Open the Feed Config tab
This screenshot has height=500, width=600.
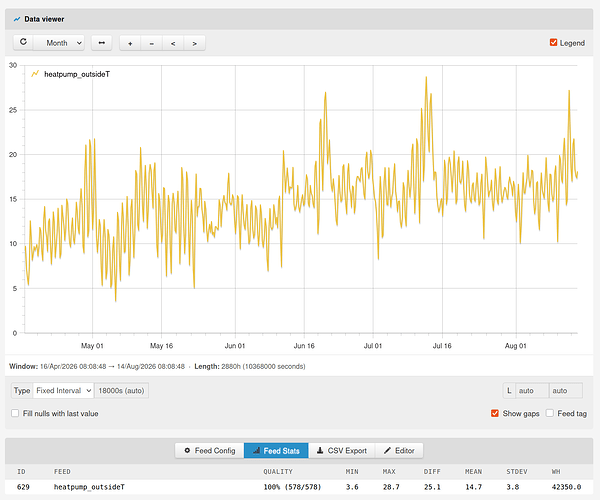pyautogui.click(x=210, y=451)
